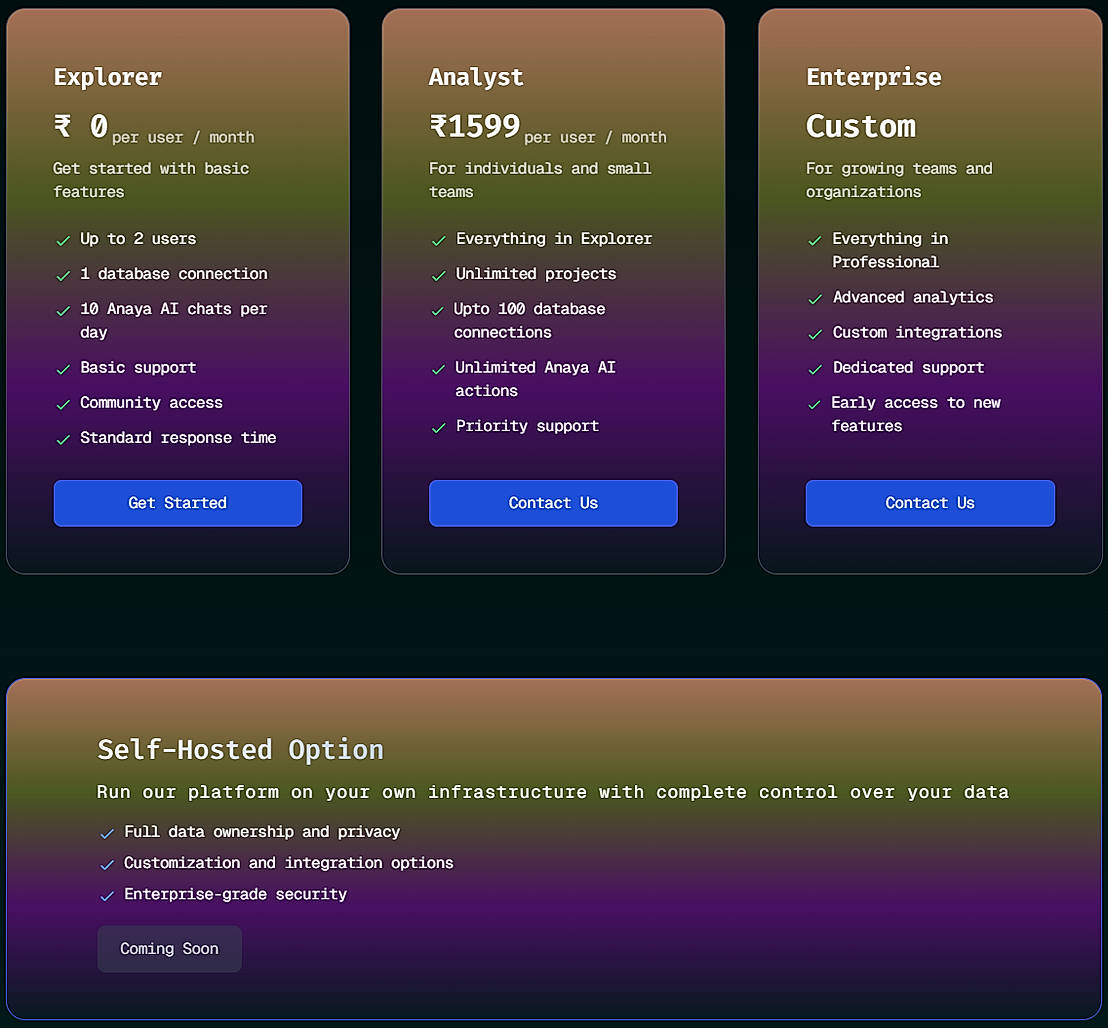Screen dimensions: 1108x1028
Task: Click Contact Us on the Analyst plan
Action: pos(553,503)
